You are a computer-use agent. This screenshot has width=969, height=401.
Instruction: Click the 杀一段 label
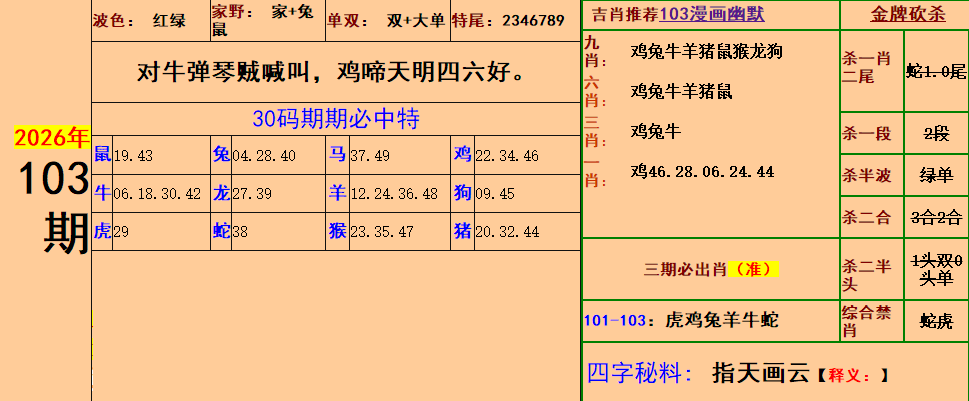click(866, 133)
